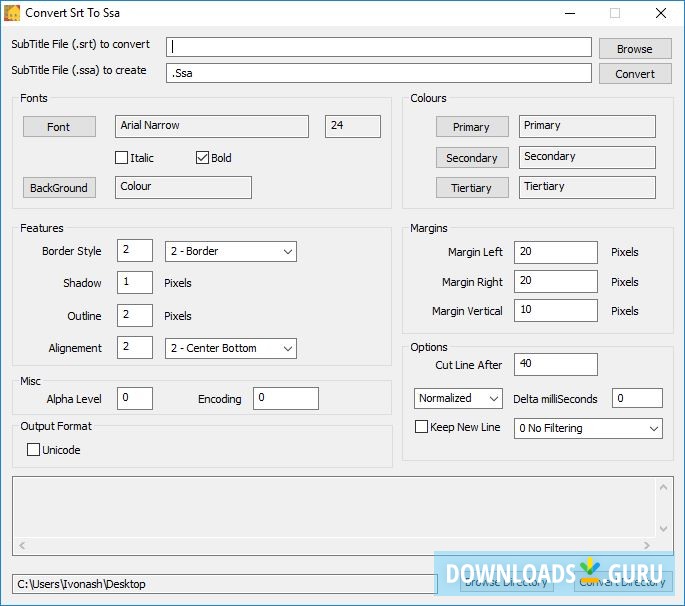This screenshot has height=606, width=685.
Task: Choose Primary colour button
Action: [472, 127]
